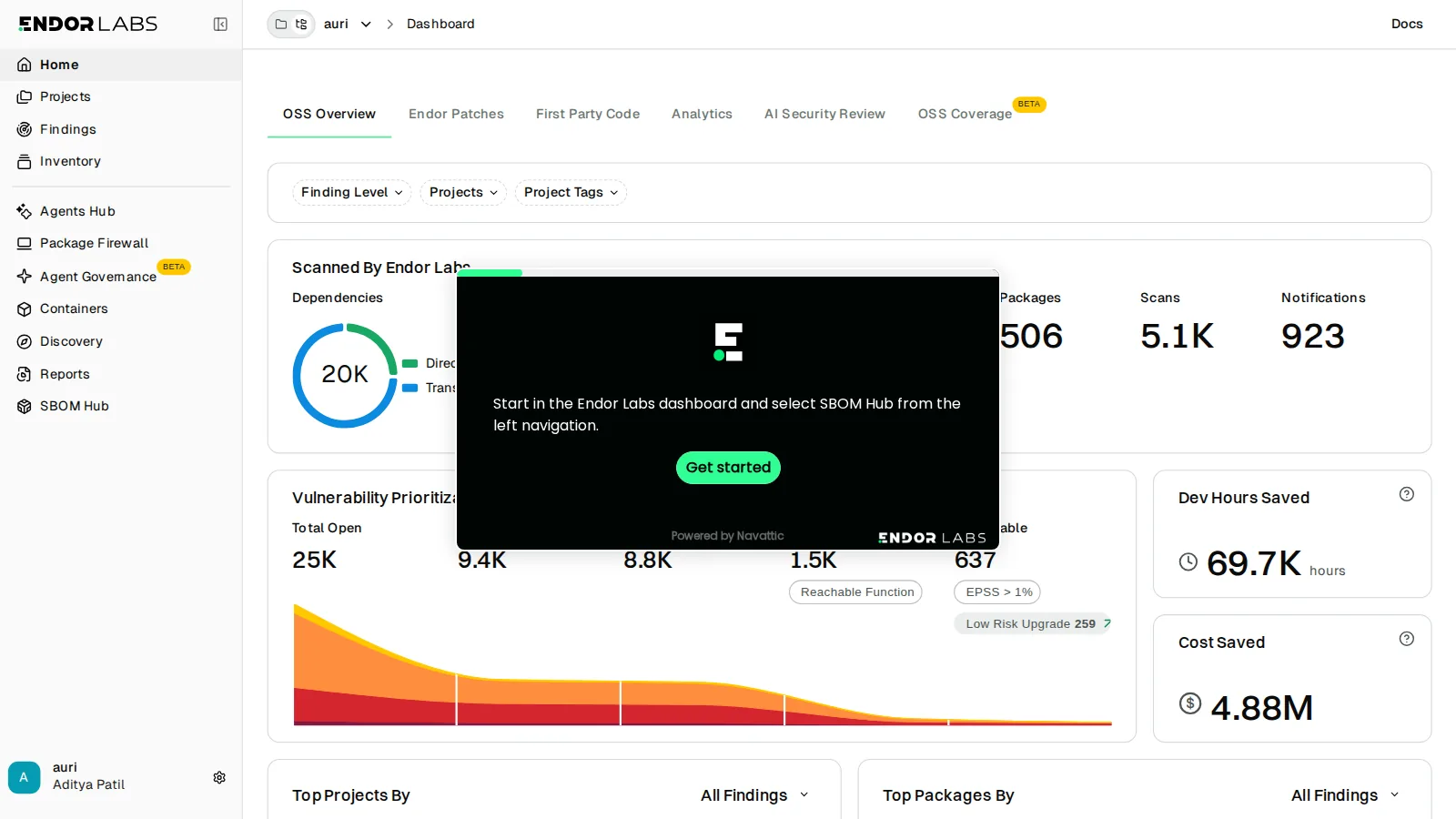Click the vulnerability funnel area chart

click(x=703, y=664)
